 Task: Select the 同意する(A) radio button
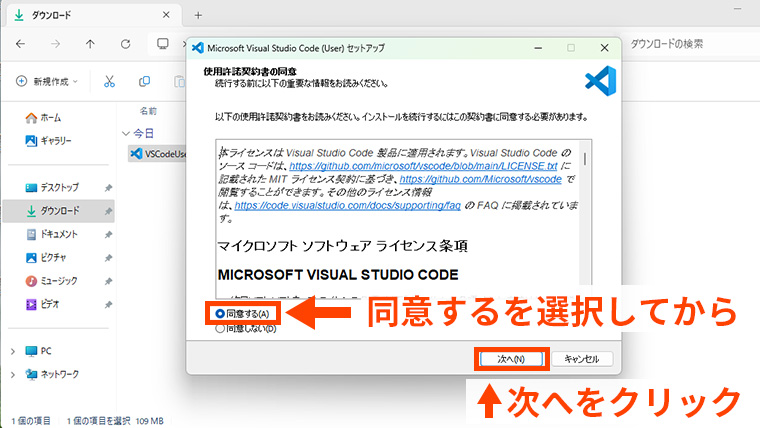[221, 313]
